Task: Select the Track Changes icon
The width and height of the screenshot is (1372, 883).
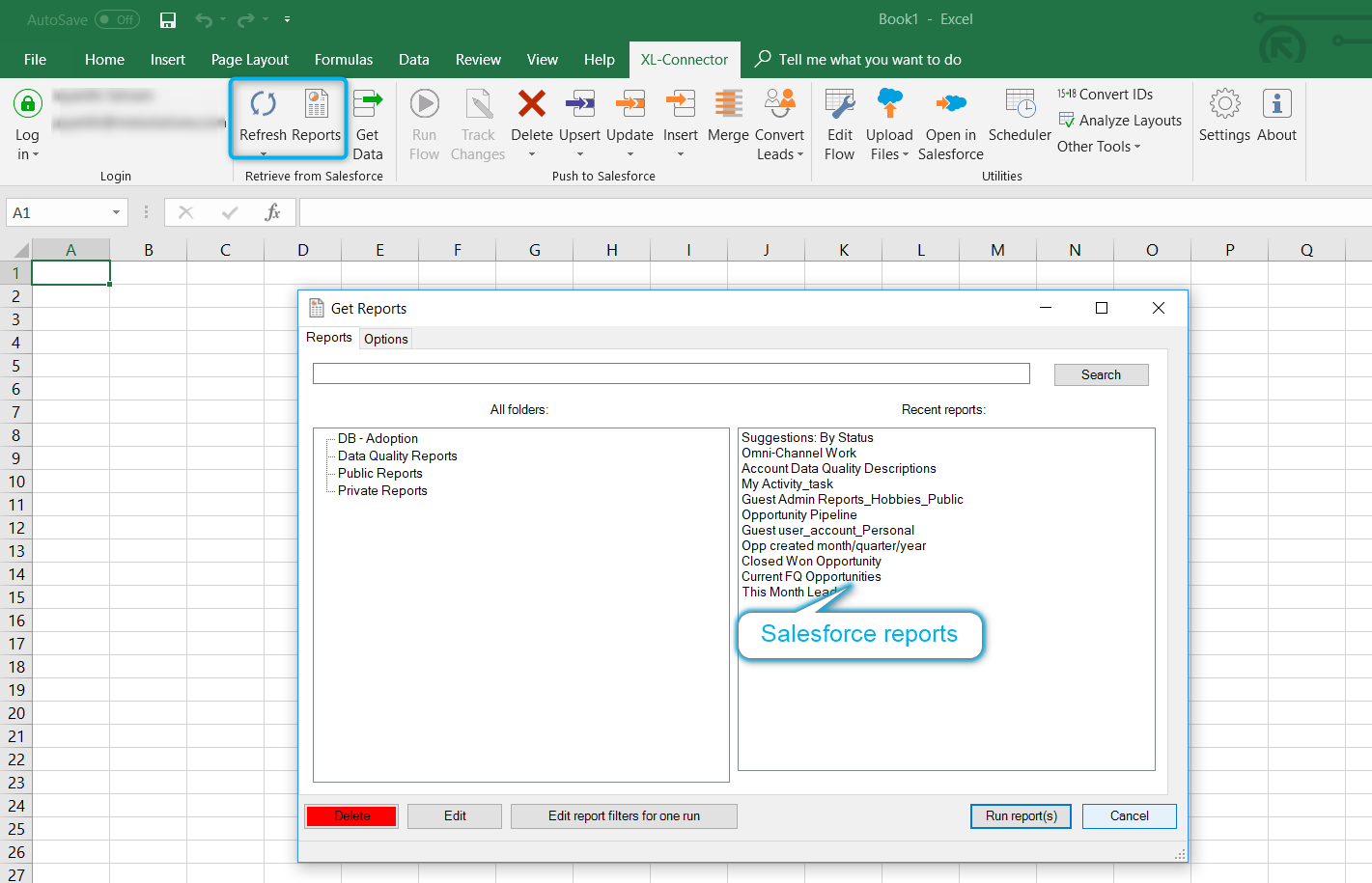Action: (x=478, y=103)
